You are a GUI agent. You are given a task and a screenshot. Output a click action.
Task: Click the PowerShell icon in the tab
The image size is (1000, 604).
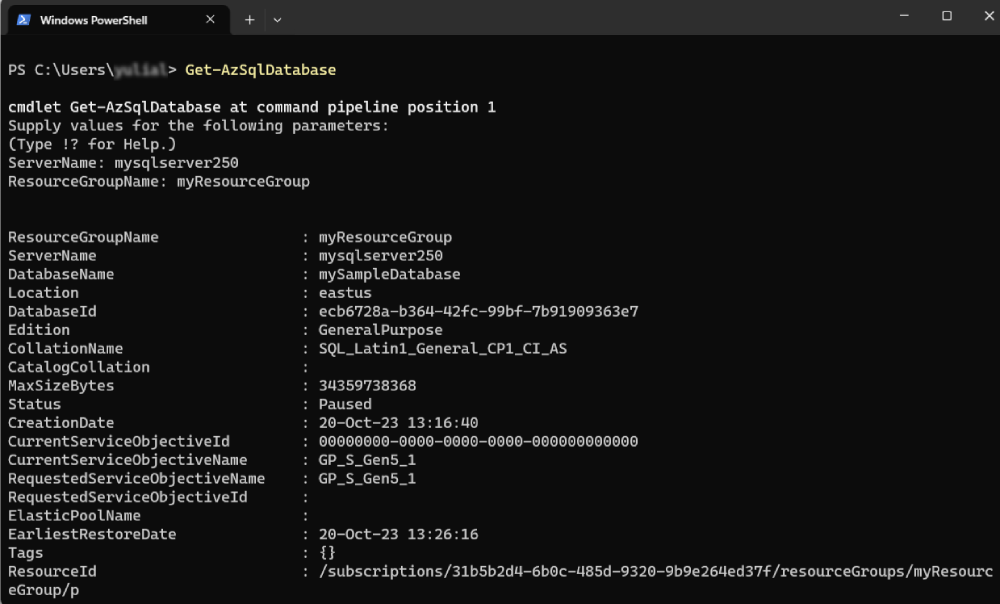click(24, 20)
